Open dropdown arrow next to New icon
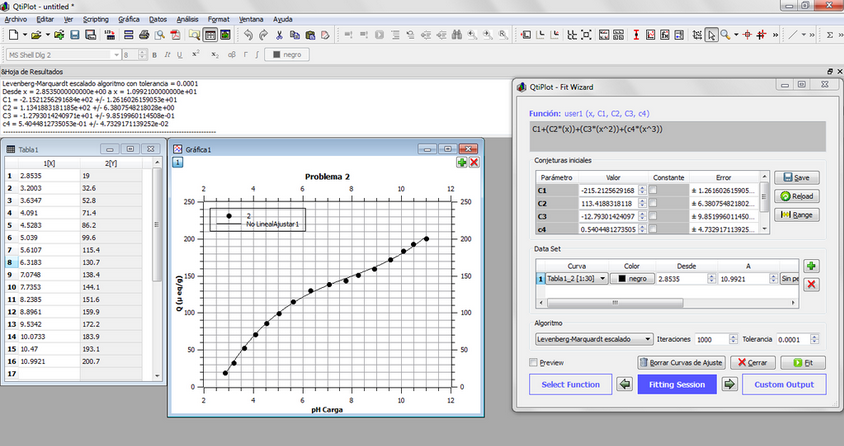844x446 pixels. (x=25, y=35)
